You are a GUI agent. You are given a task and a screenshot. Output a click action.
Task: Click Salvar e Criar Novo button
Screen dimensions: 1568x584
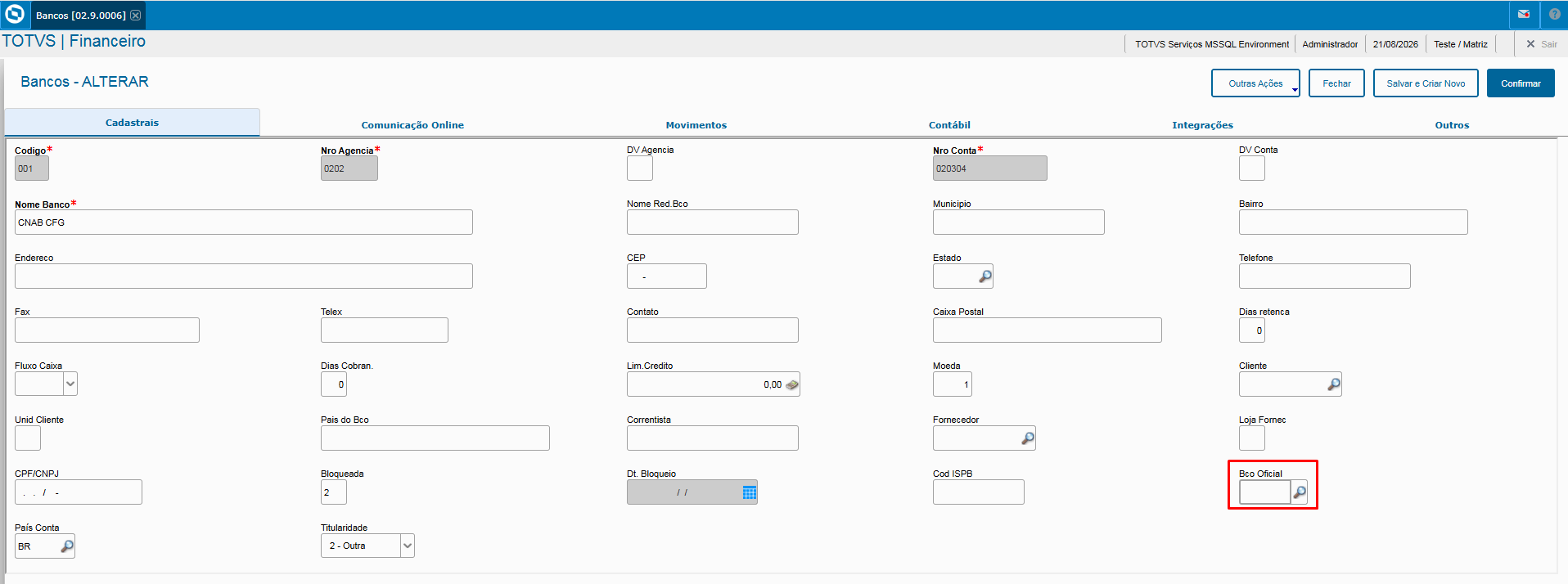[x=1426, y=83]
